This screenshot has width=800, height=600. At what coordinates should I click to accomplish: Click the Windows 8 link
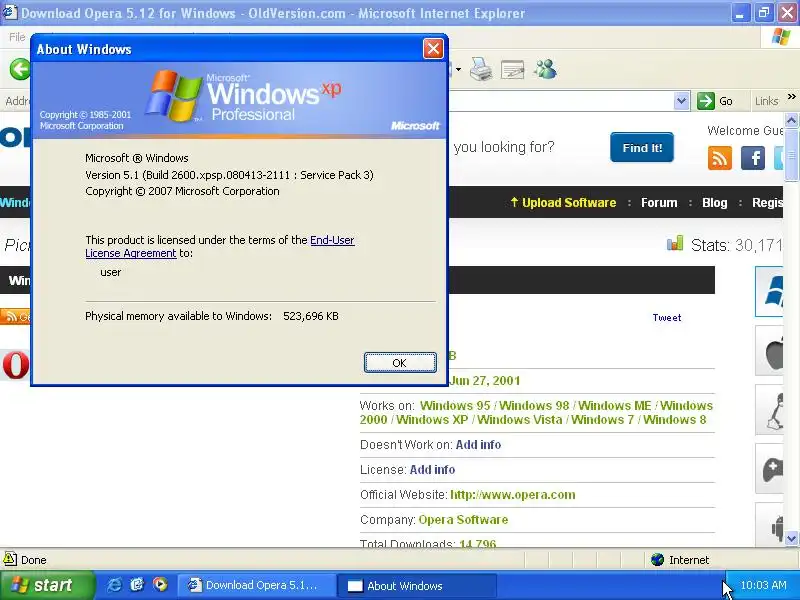click(x=674, y=420)
